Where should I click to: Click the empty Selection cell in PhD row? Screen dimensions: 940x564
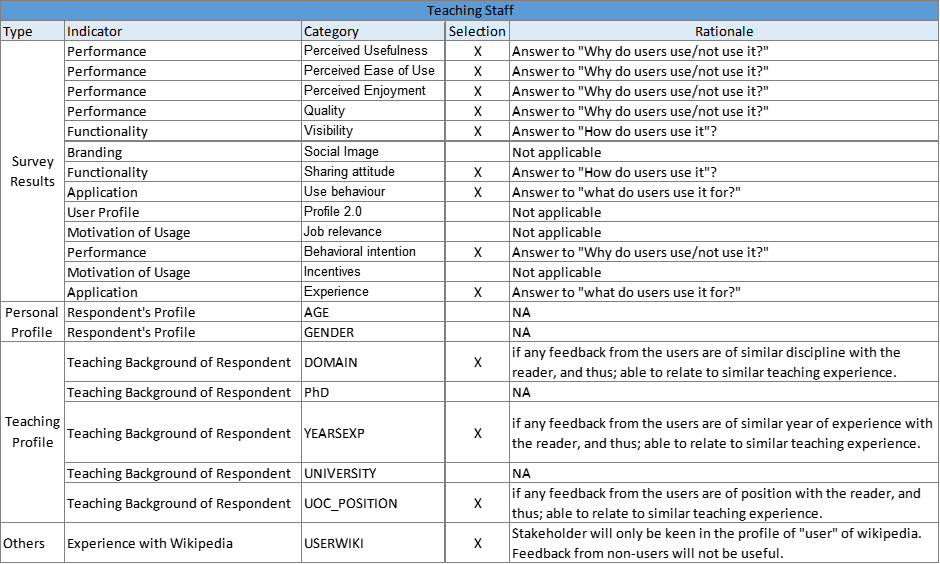tap(477, 392)
